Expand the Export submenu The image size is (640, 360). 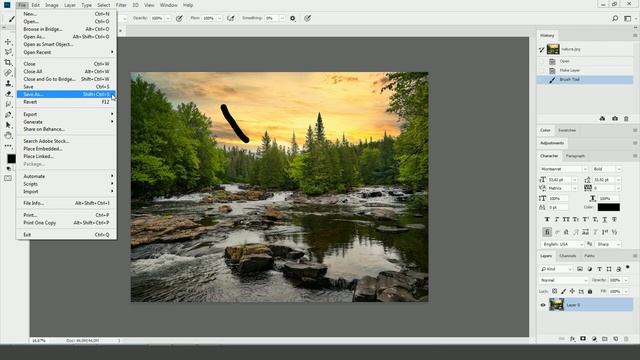[66, 114]
